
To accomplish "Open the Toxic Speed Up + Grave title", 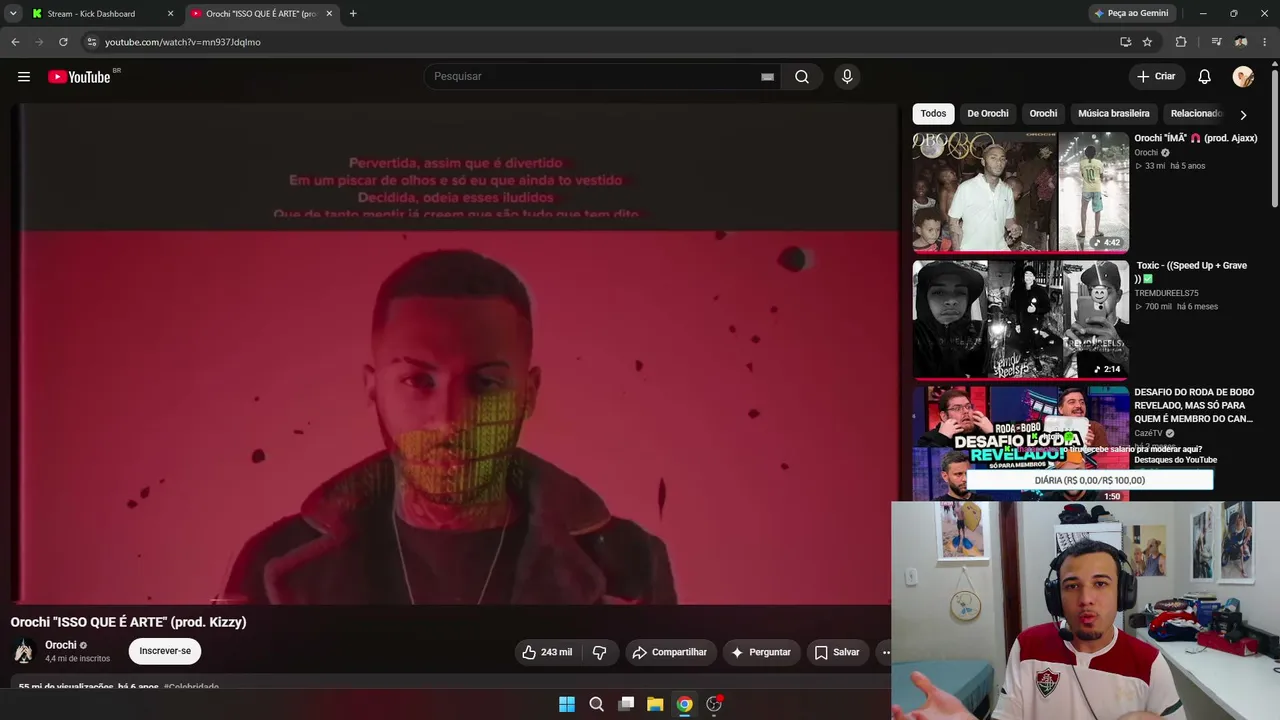I will (1191, 272).
